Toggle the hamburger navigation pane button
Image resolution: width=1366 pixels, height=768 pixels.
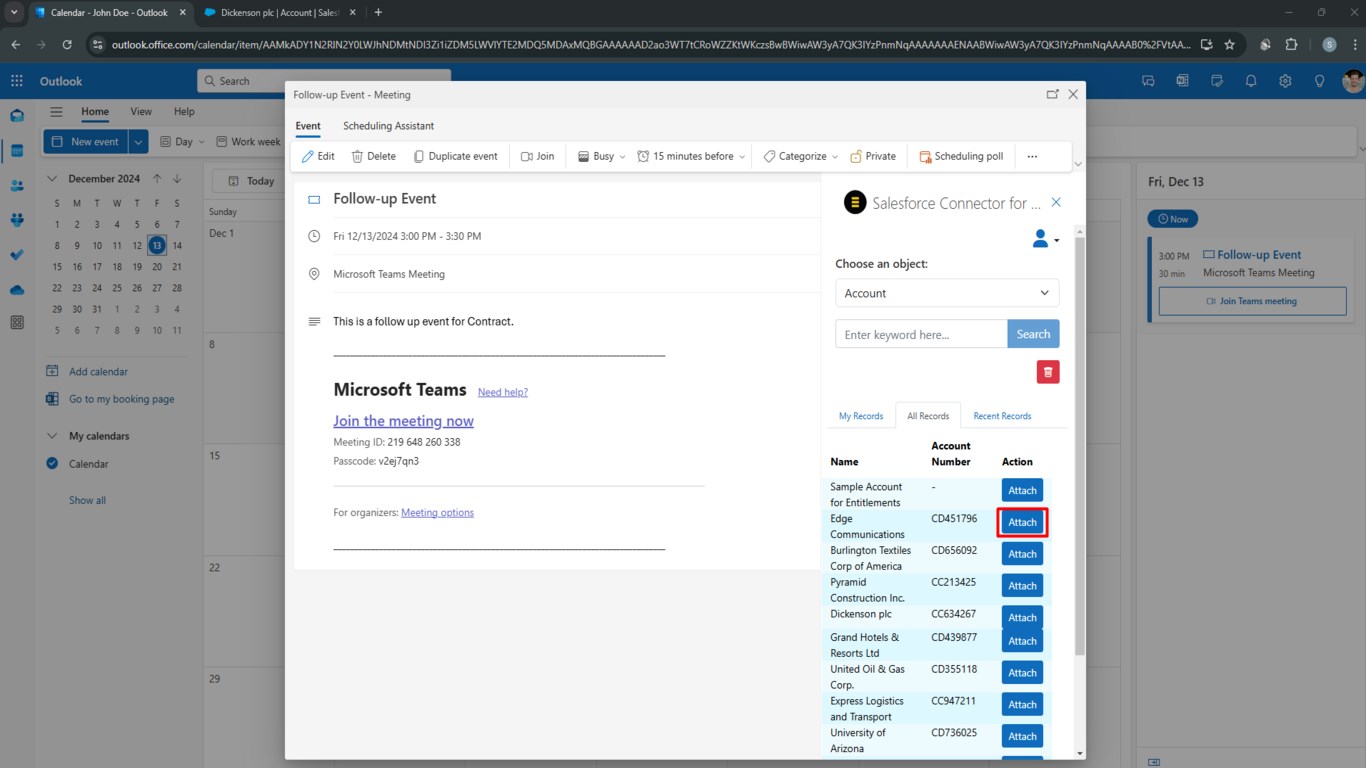click(x=57, y=112)
